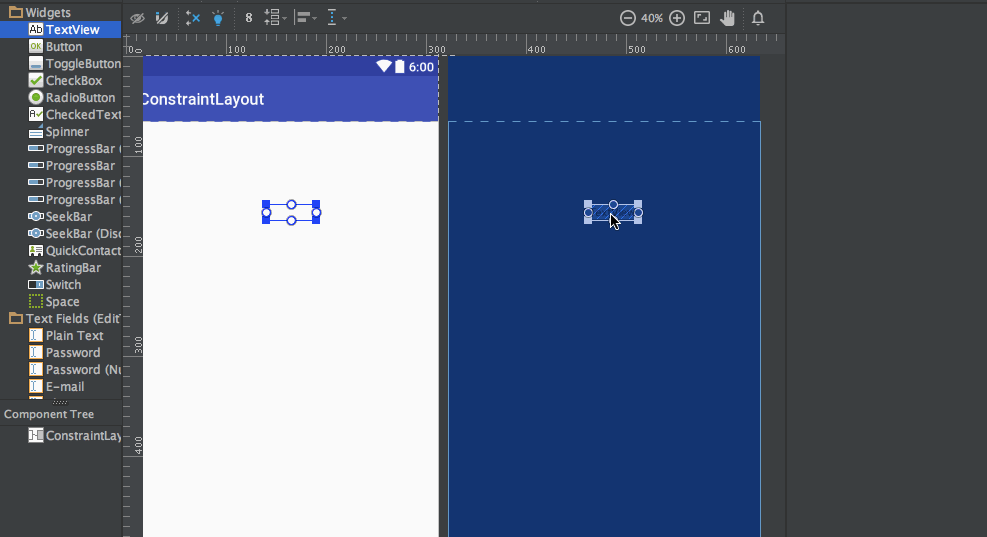Screen dimensions: 987x537
Task: Click Infer Constraints light bulb icon
Action: (218, 18)
